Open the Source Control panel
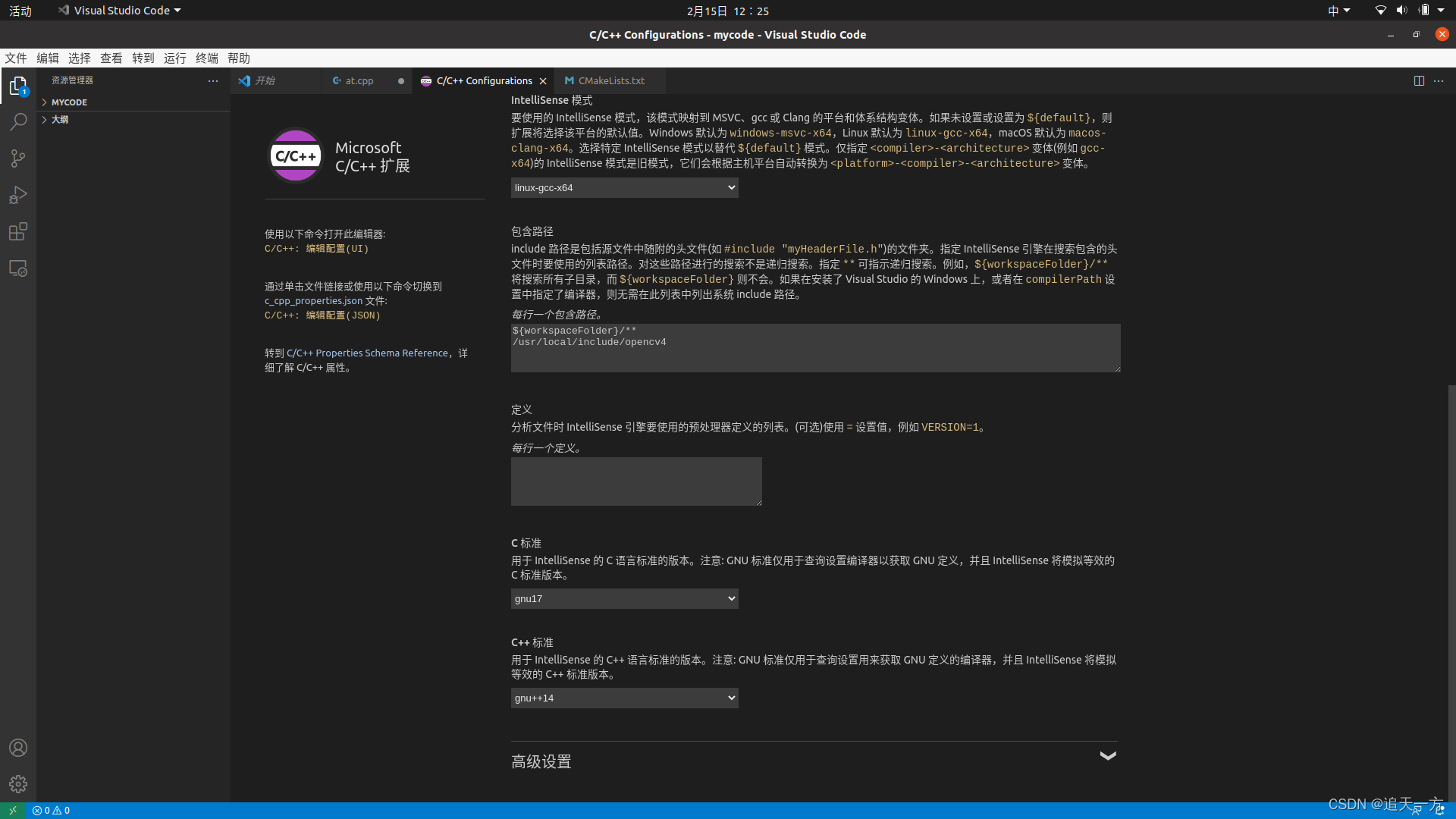 point(17,158)
